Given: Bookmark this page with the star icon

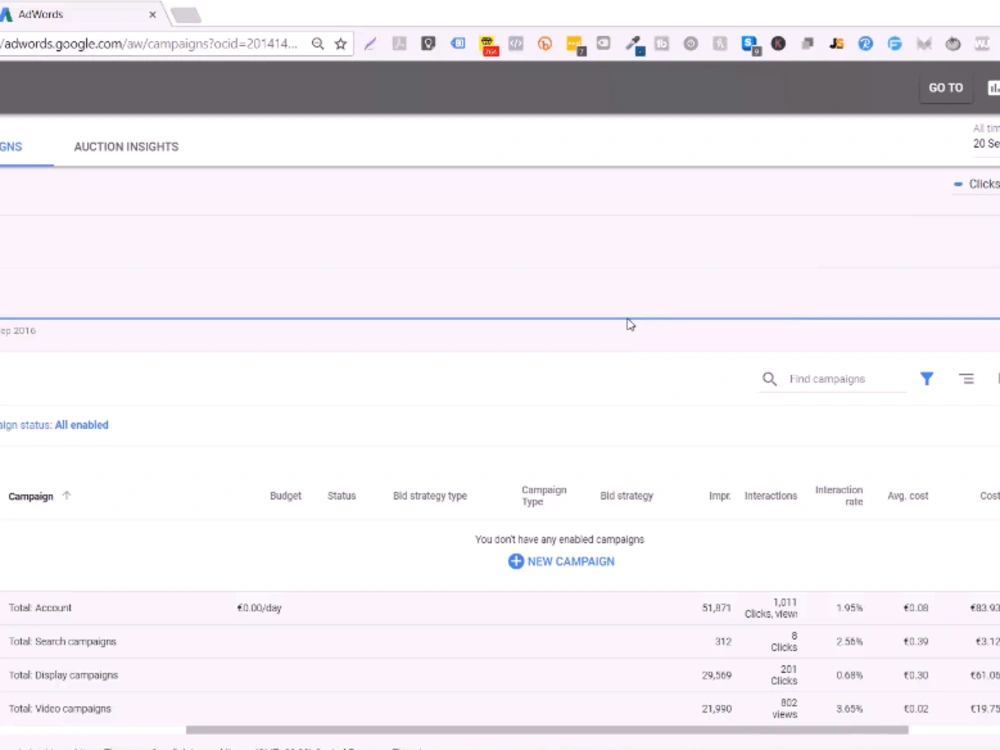Looking at the screenshot, I should pos(341,43).
